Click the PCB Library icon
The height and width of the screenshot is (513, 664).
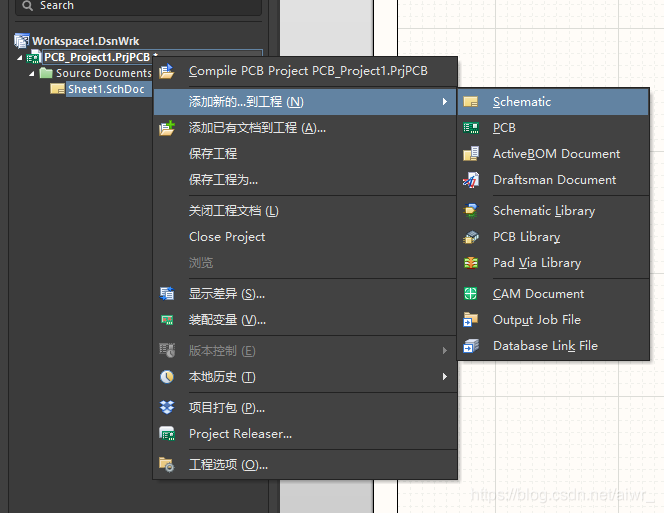[x=471, y=237]
